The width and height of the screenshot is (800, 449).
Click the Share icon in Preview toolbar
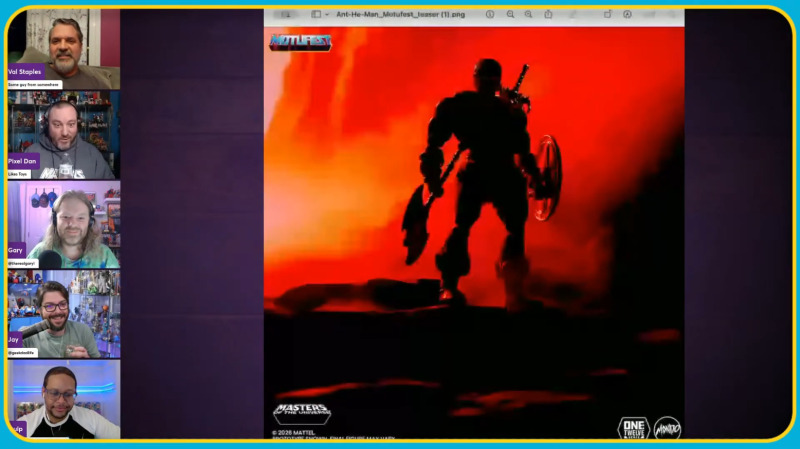click(548, 15)
